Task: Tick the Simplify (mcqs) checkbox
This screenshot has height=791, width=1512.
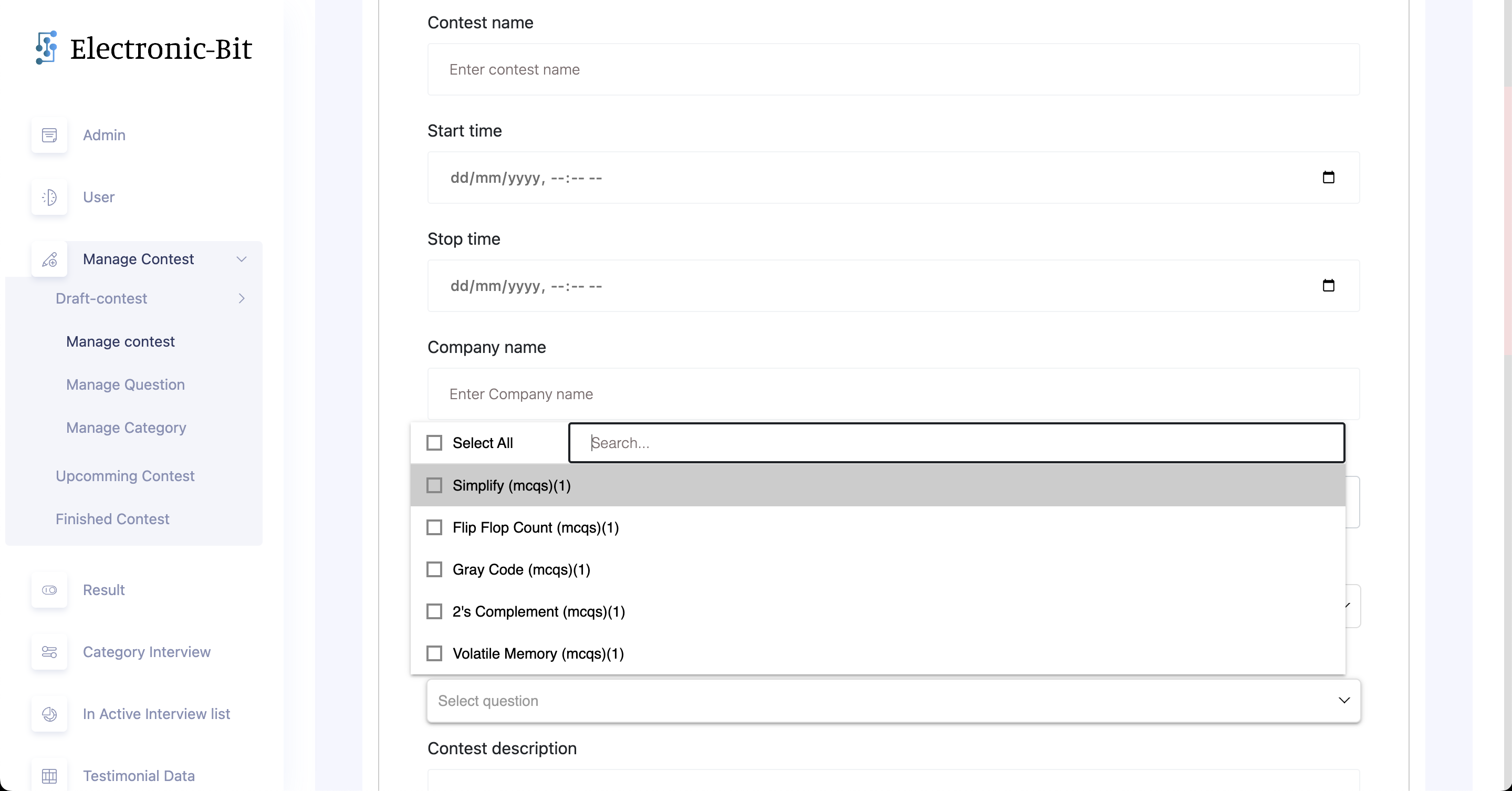Action: tap(434, 485)
